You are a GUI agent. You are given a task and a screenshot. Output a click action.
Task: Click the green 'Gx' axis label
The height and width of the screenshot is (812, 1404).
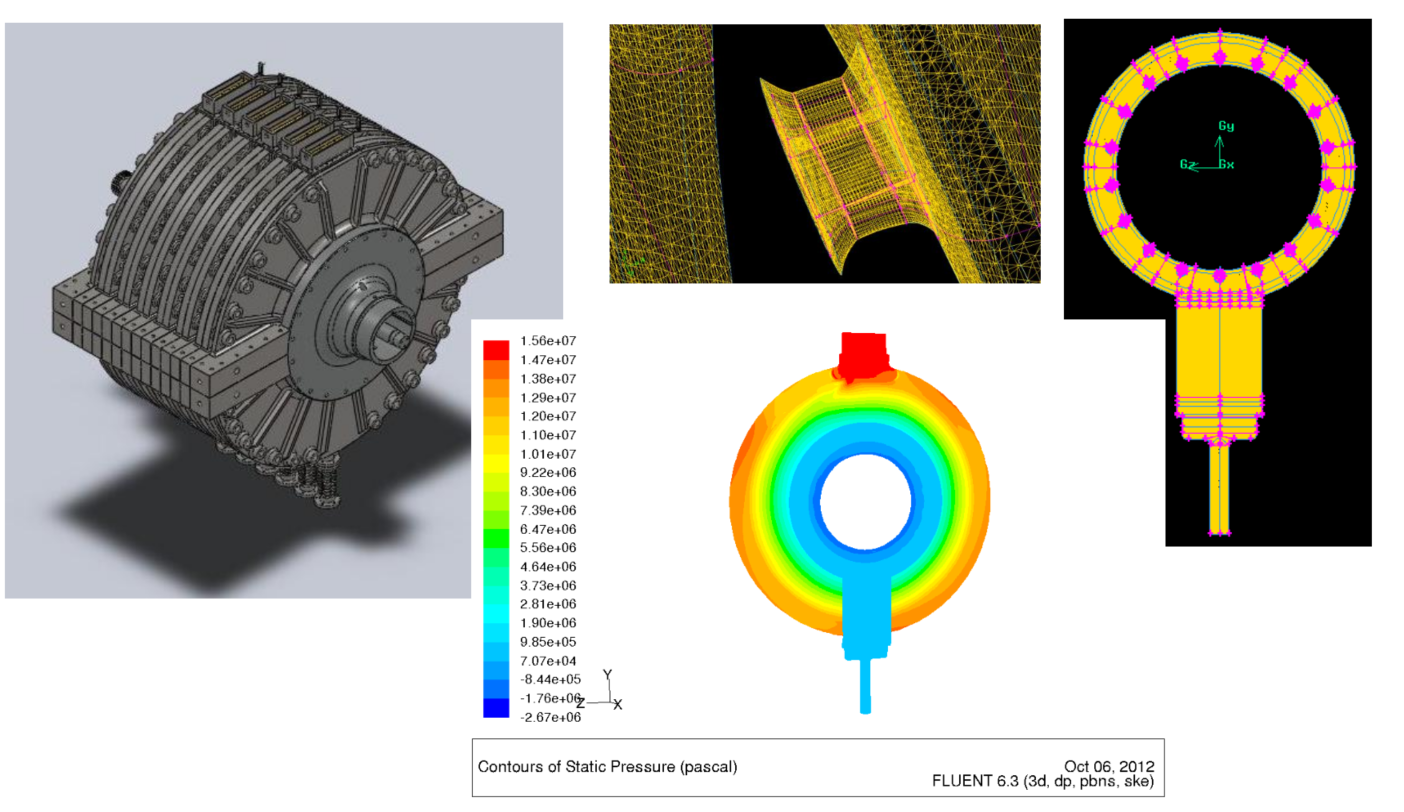click(1226, 164)
